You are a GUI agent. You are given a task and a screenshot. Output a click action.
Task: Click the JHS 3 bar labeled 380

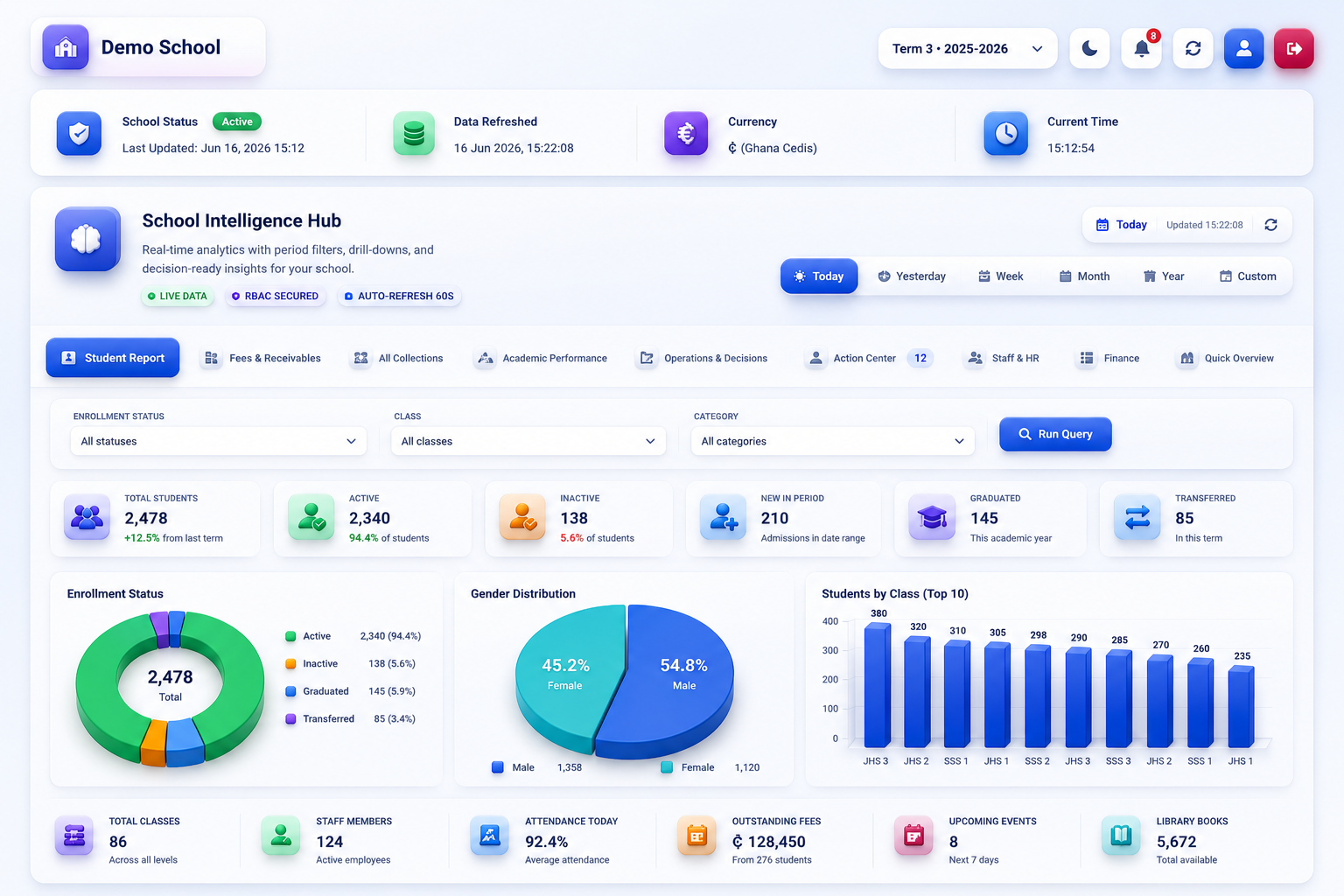[x=877, y=685]
